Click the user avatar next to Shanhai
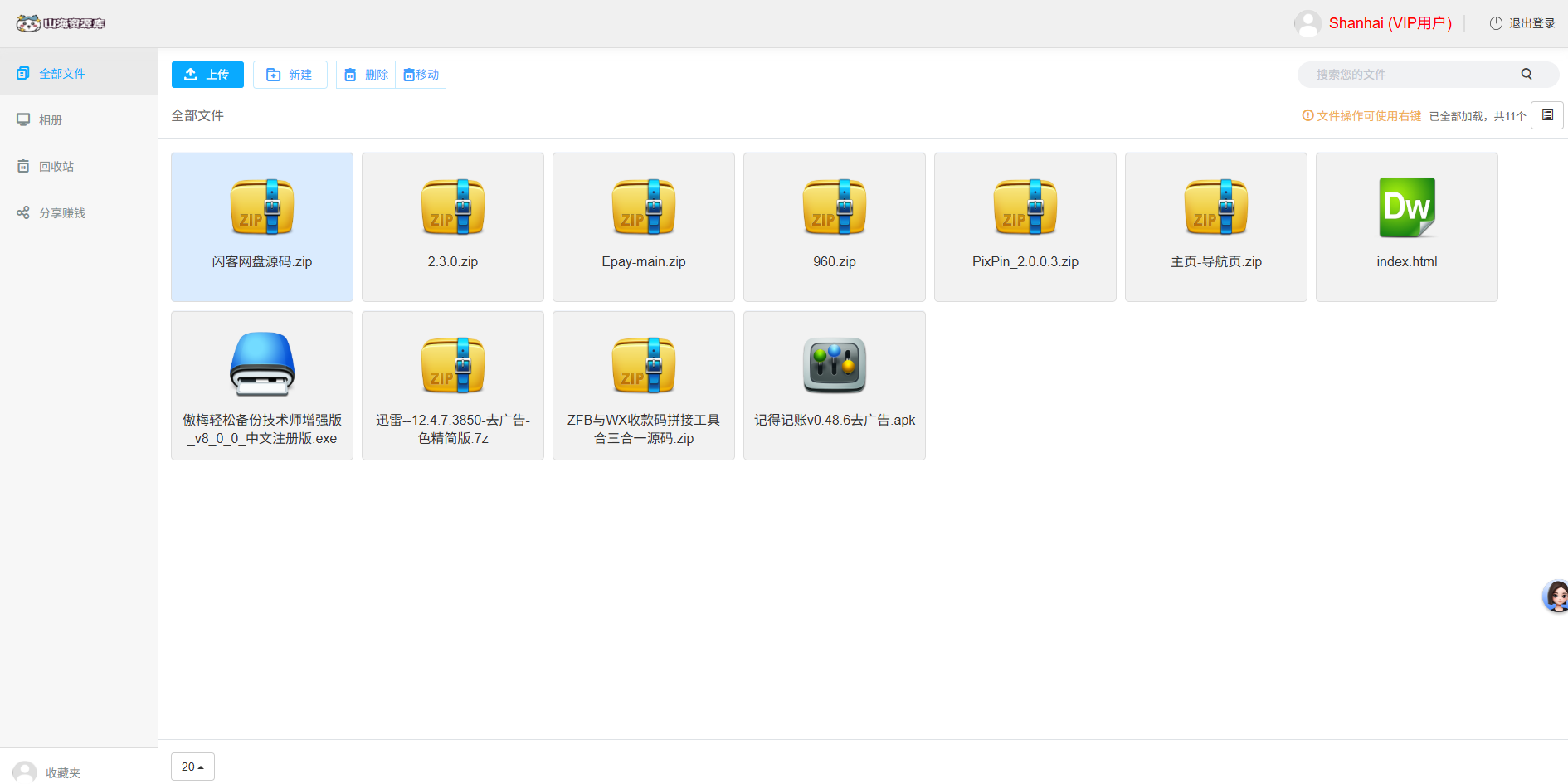 coord(1307,23)
